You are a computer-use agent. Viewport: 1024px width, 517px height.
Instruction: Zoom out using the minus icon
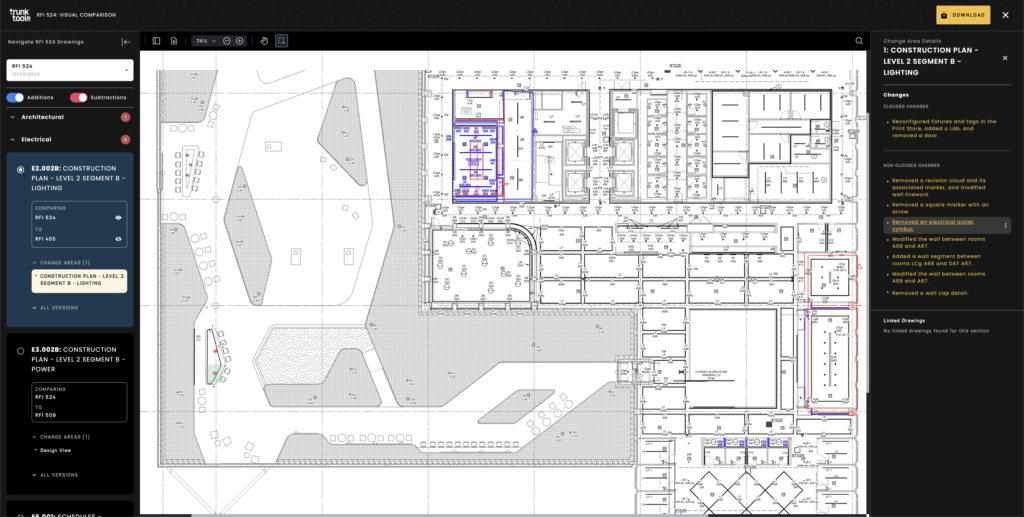227,41
